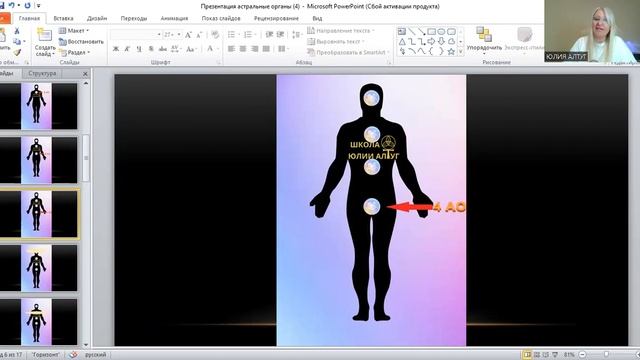Select the fourth chakra circle on slide
The height and width of the screenshot is (360, 640).
[371, 206]
